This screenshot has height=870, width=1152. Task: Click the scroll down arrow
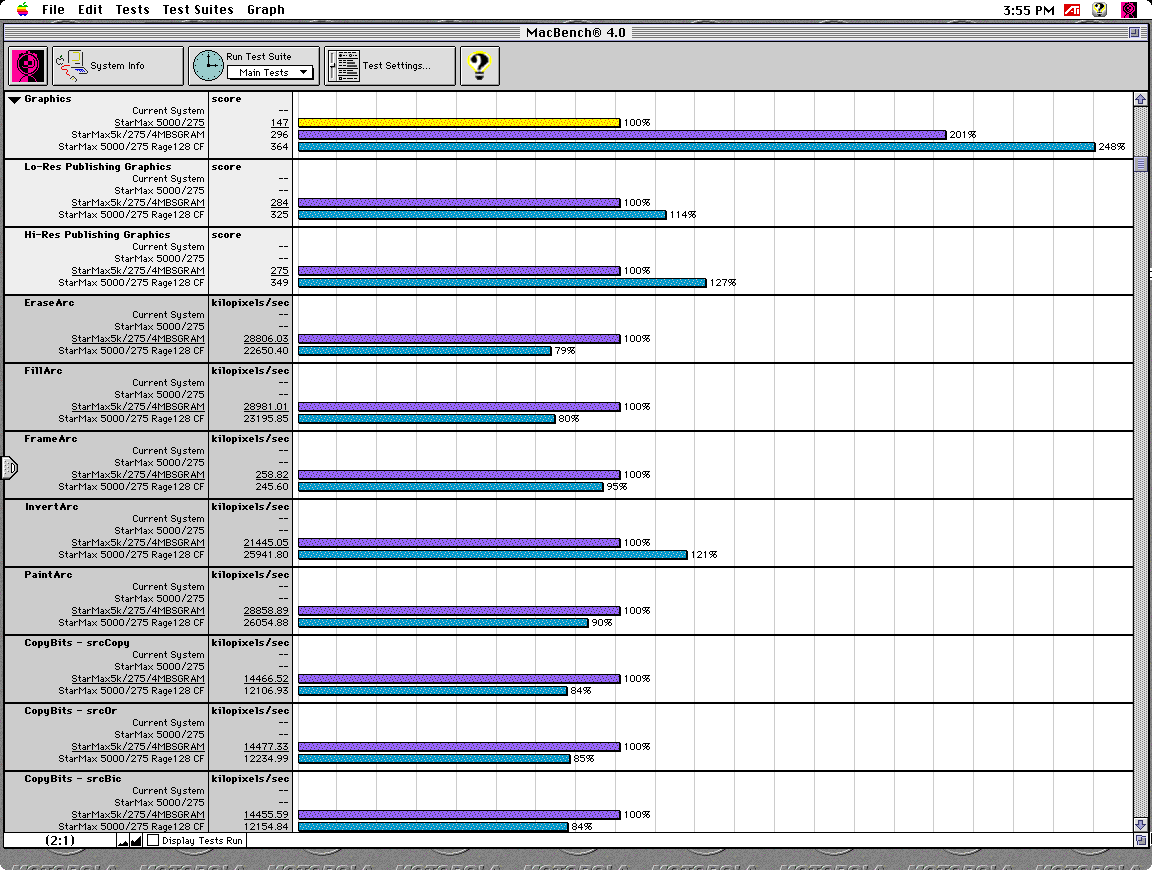coord(1140,824)
